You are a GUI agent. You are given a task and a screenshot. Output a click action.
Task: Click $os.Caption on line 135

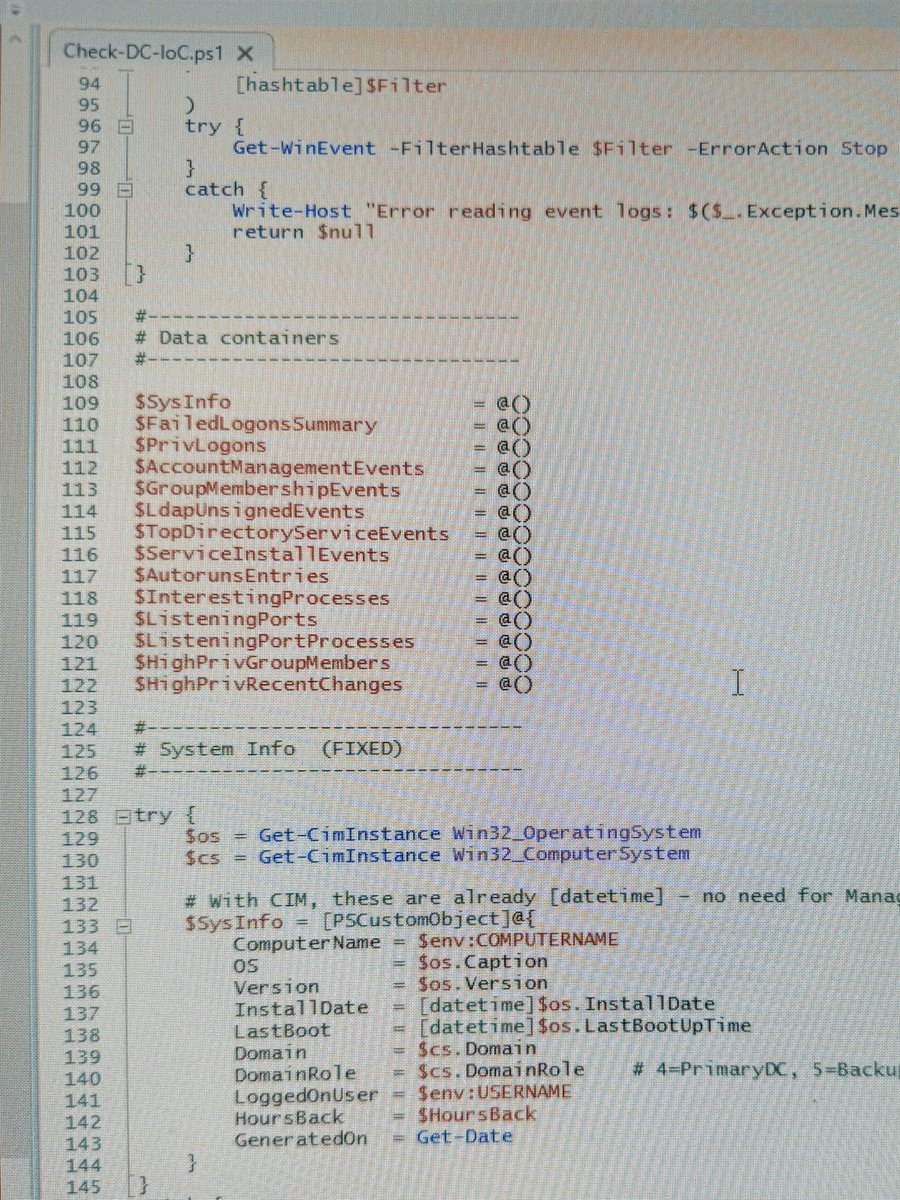(x=483, y=961)
